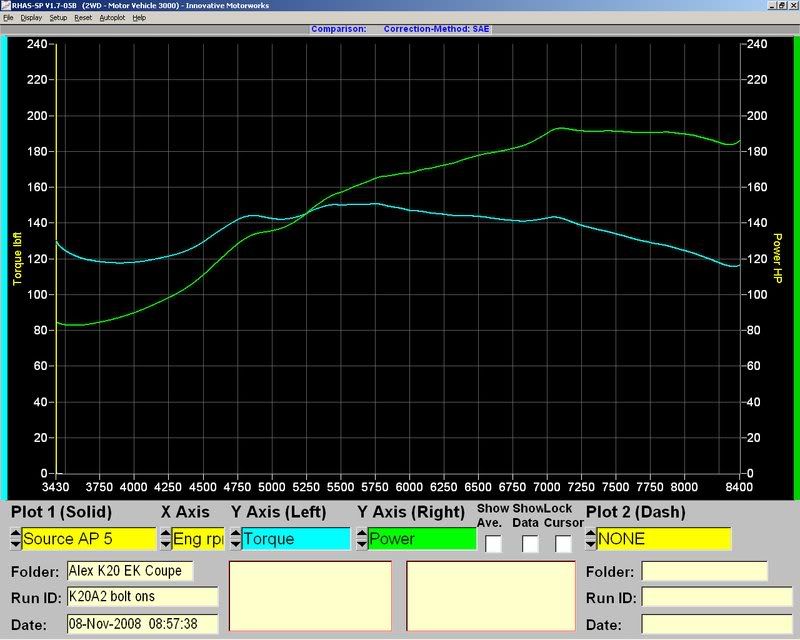
Task: Click the 6500 rpm axis label
Action: pos(478,487)
